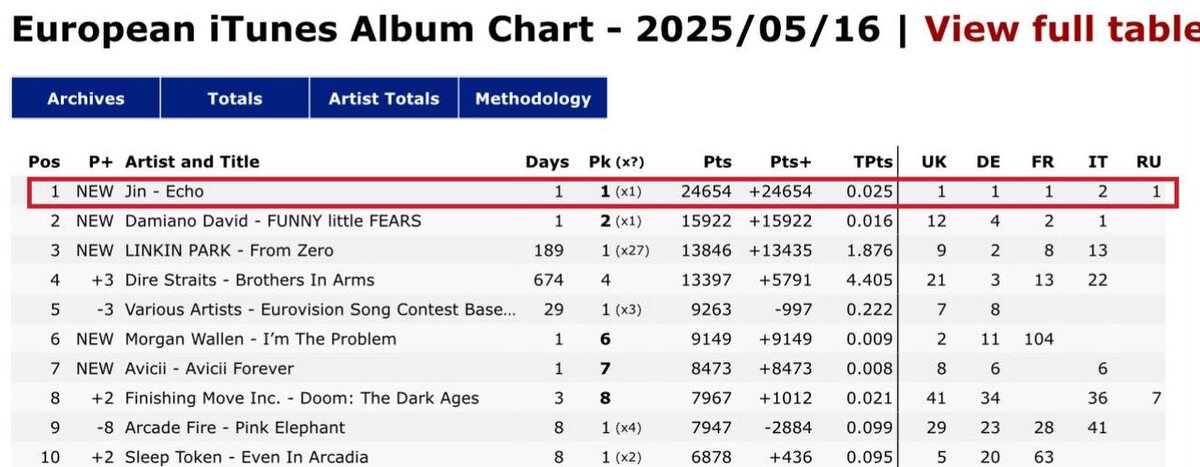This screenshot has height=467, width=1200.
Task: Open Arcade Fire - Pink Elephant entry
Action: coord(235,427)
